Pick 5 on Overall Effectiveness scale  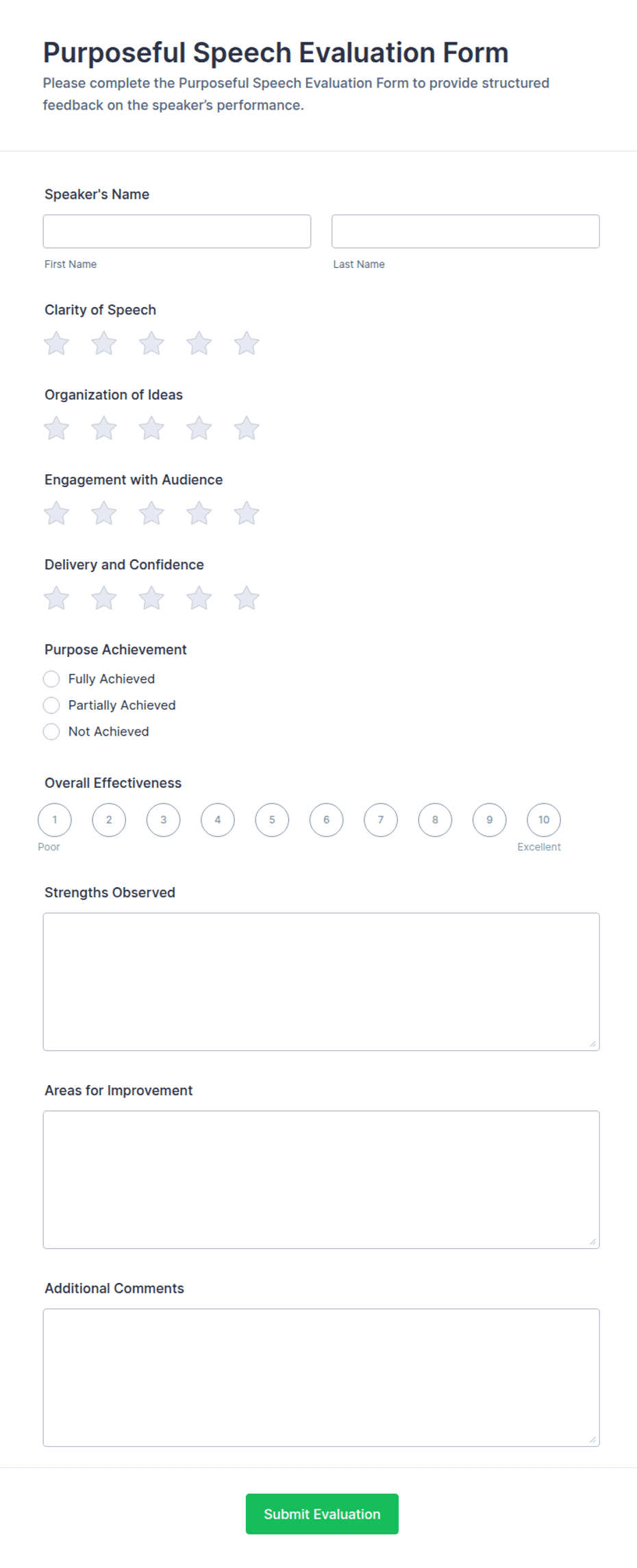272,820
